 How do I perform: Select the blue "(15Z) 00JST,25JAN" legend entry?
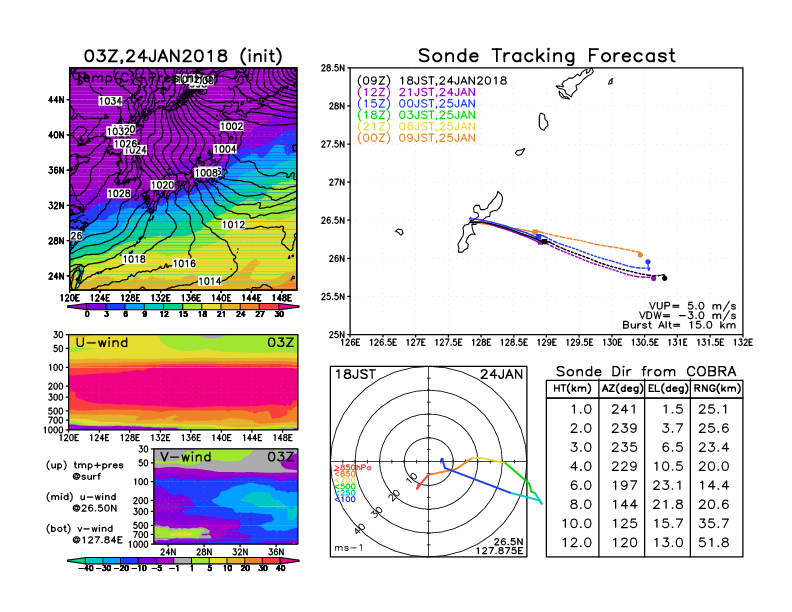(x=416, y=104)
